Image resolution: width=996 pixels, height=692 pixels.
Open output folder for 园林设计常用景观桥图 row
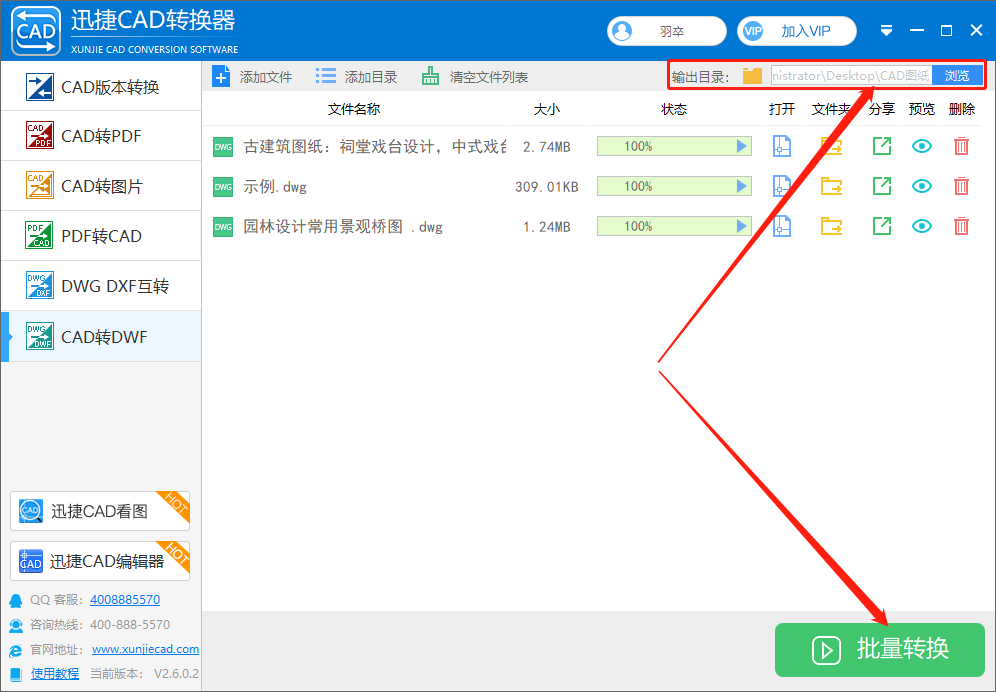831,226
